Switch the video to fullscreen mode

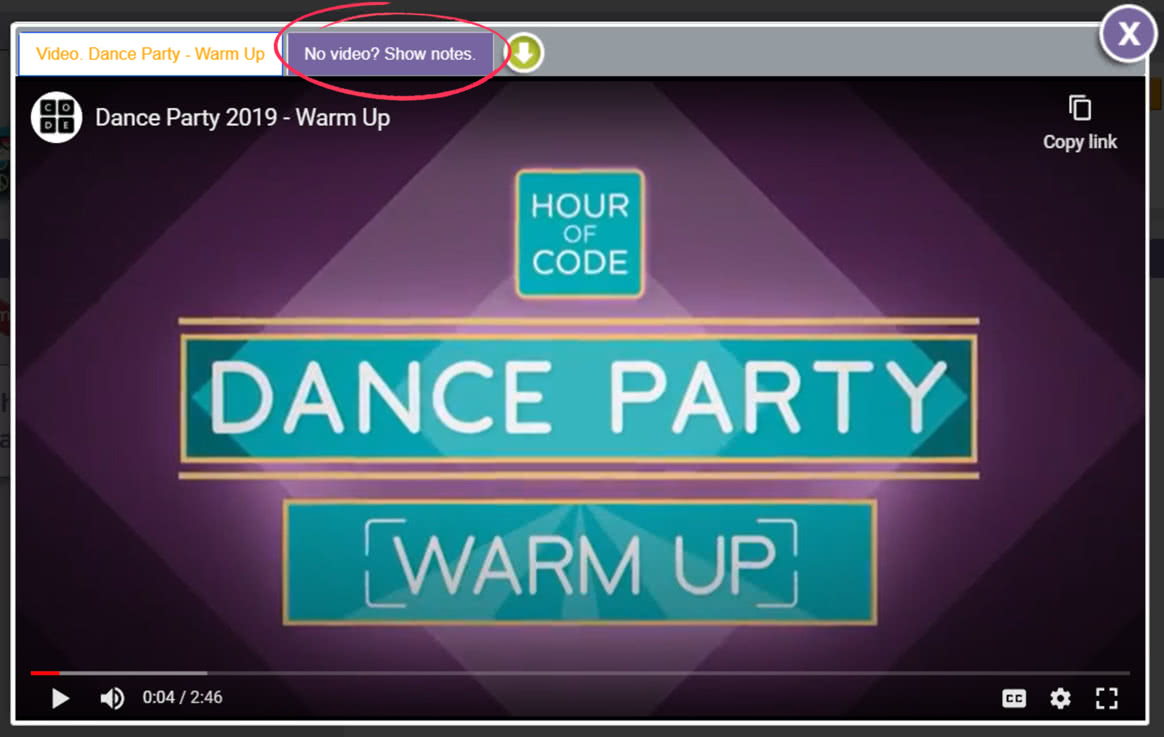(x=1107, y=698)
